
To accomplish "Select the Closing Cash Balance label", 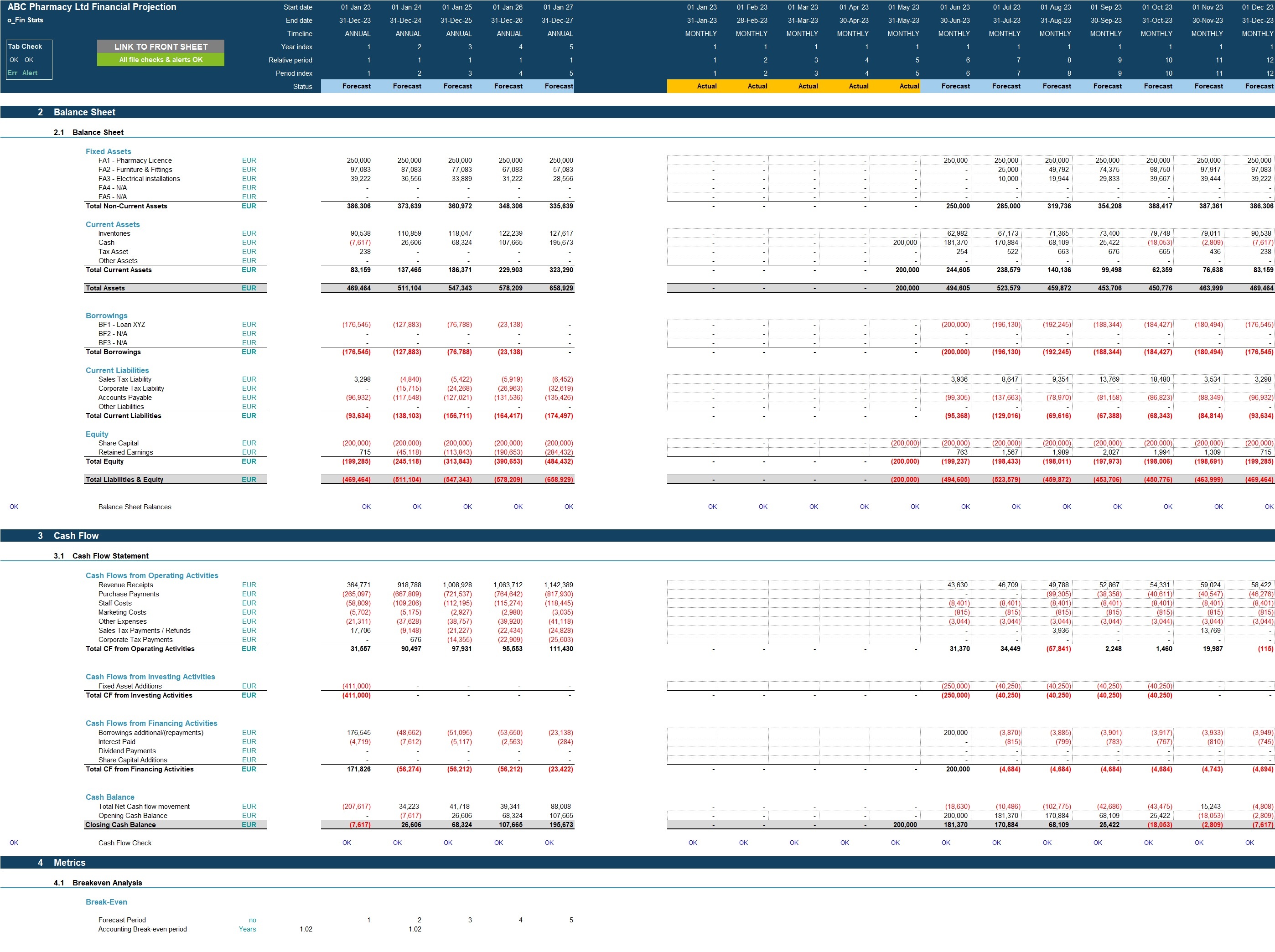I will click(x=120, y=825).
